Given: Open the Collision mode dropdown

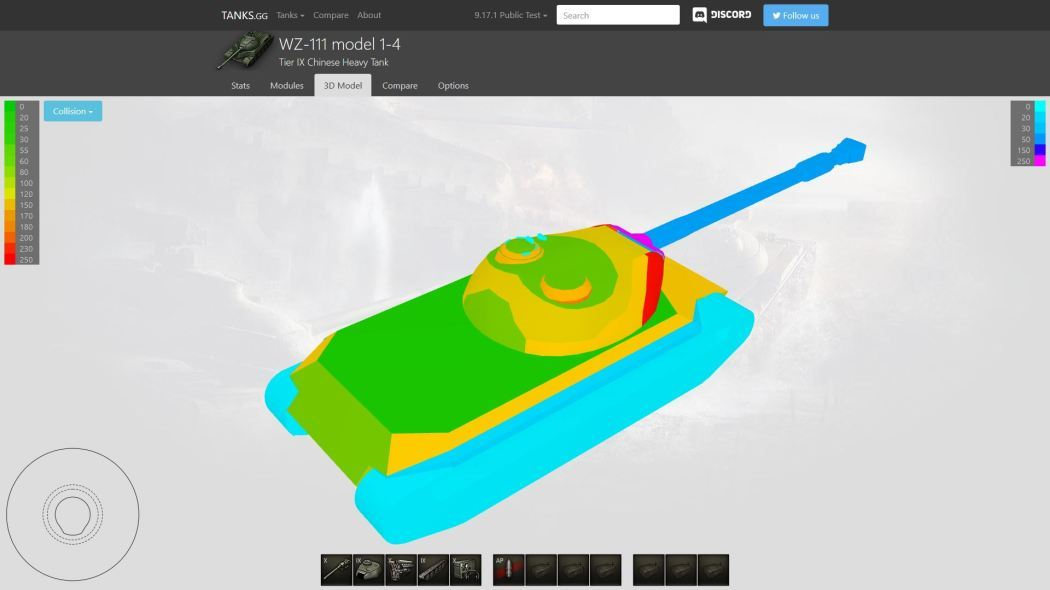Looking at the screenshot, I should 72,111.
